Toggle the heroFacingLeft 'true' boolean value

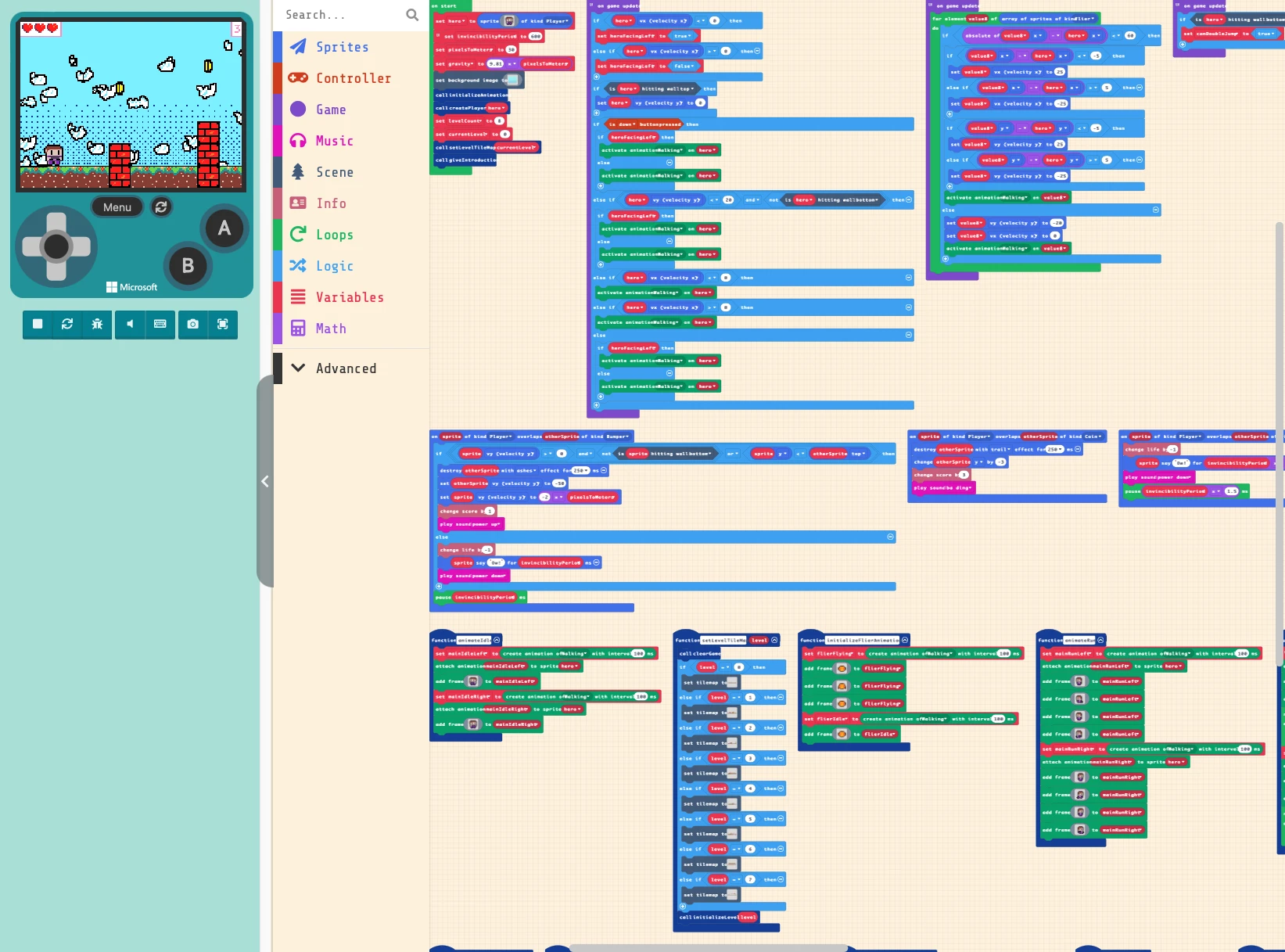pyautogui.click(x=682, y=36)
